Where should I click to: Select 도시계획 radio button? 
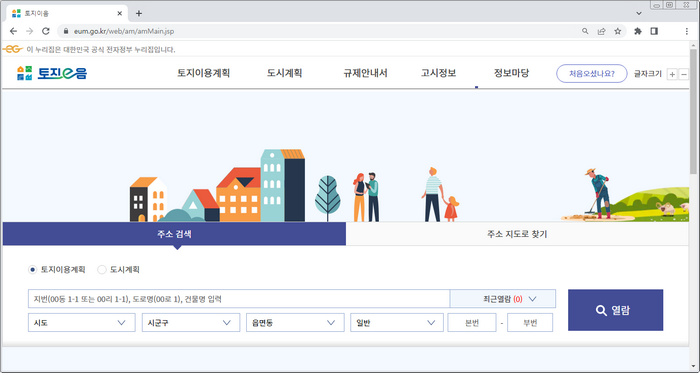[102, 270]
